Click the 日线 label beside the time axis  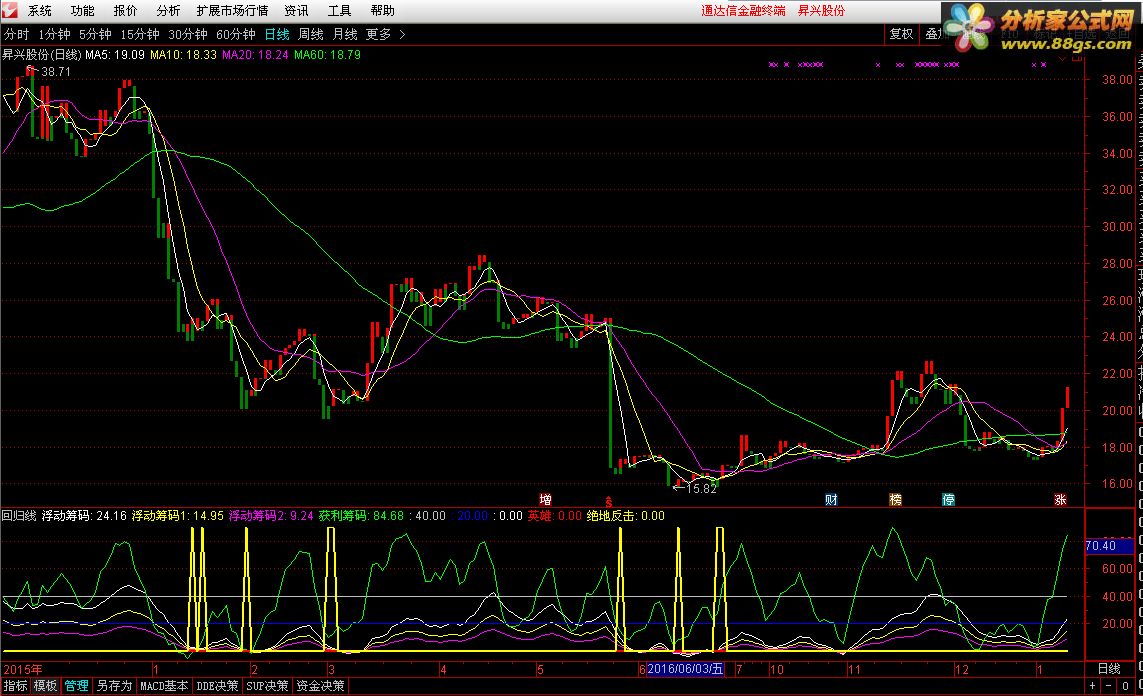[1109, 669]
